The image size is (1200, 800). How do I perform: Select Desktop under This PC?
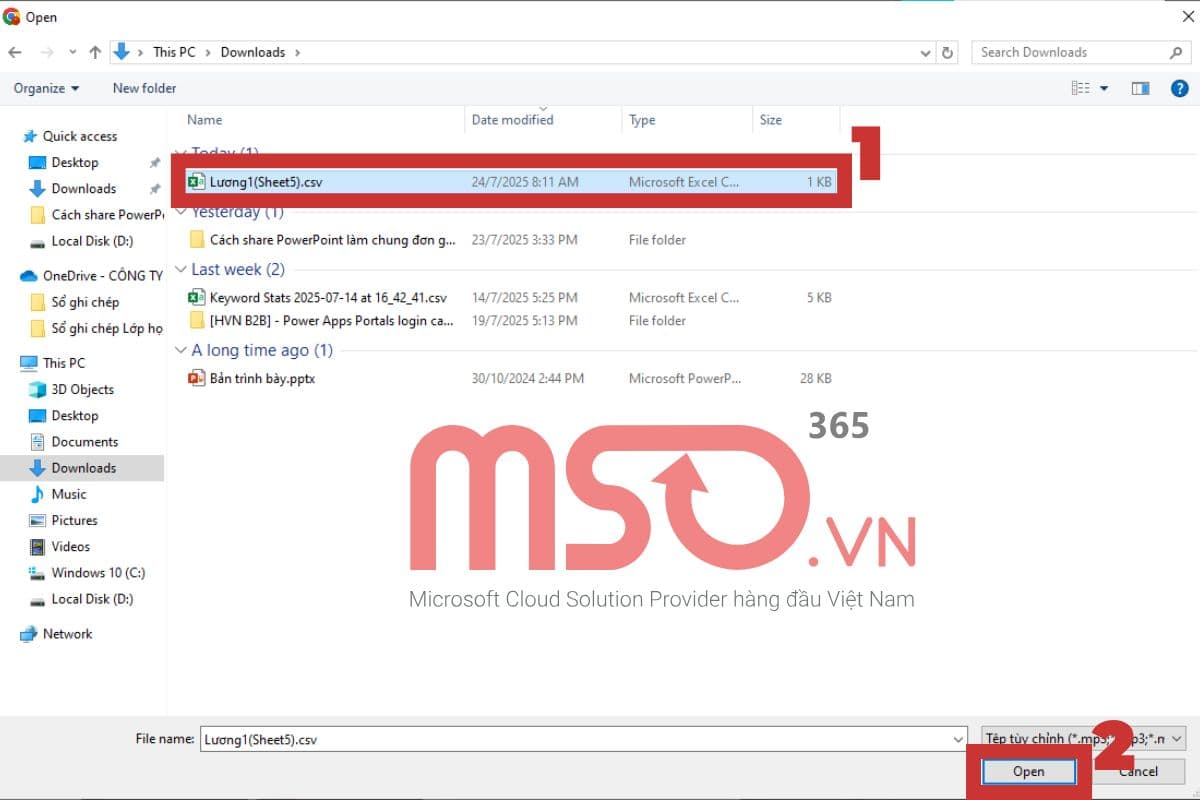click(x=64, y=415)
